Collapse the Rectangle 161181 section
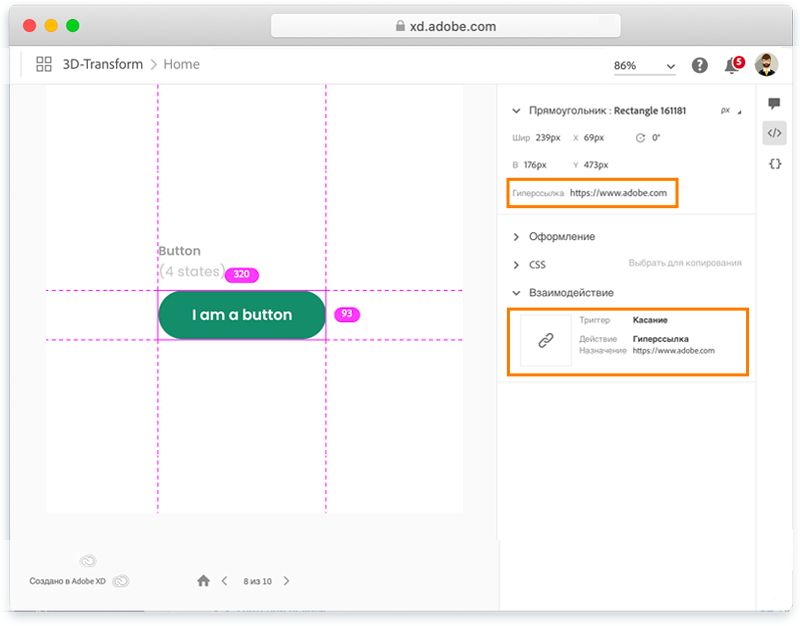This screenshot has width=800, height=626. [x=516, y=111]
